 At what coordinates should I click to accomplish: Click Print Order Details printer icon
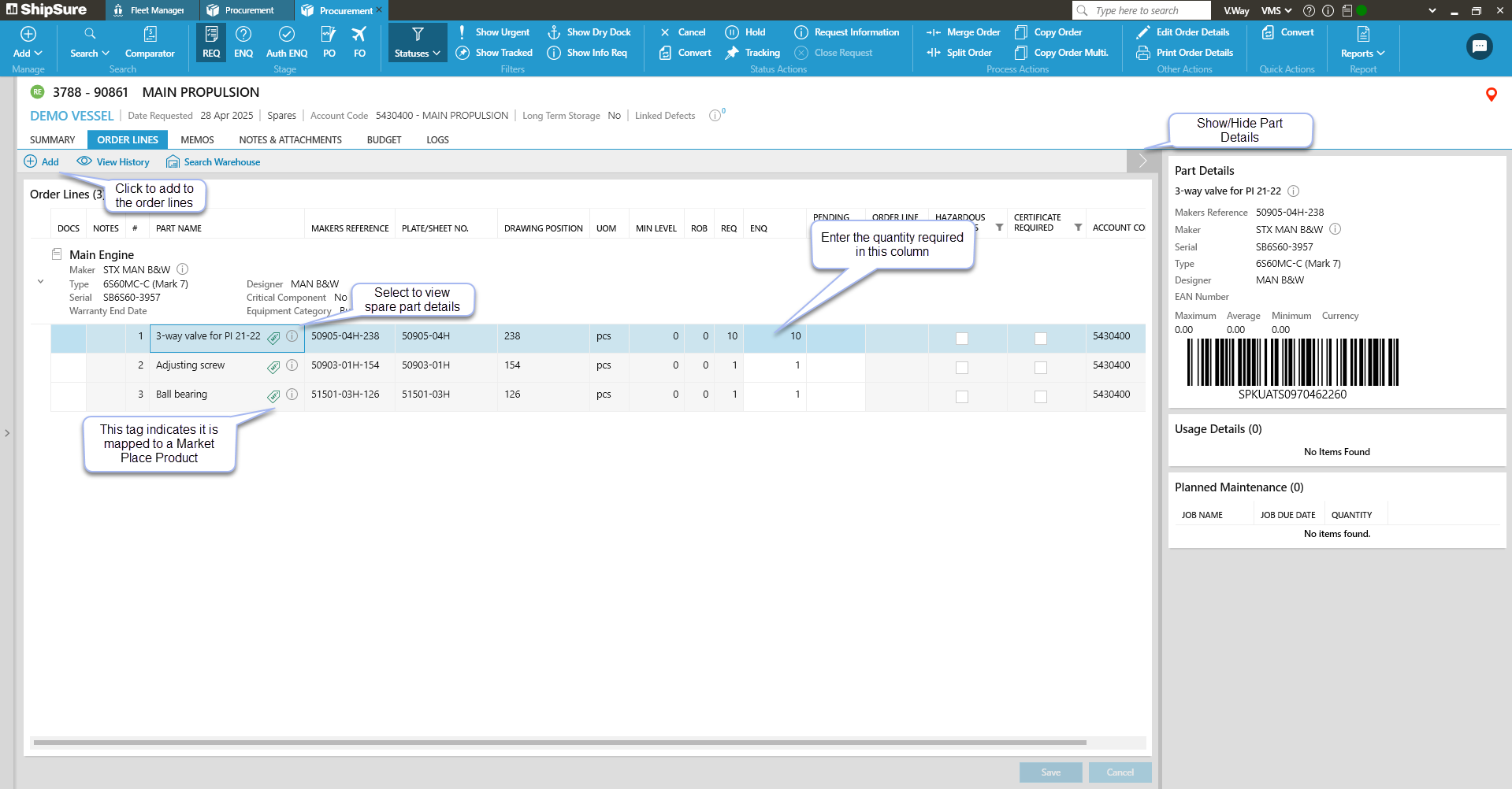(x=1143, y=53)
